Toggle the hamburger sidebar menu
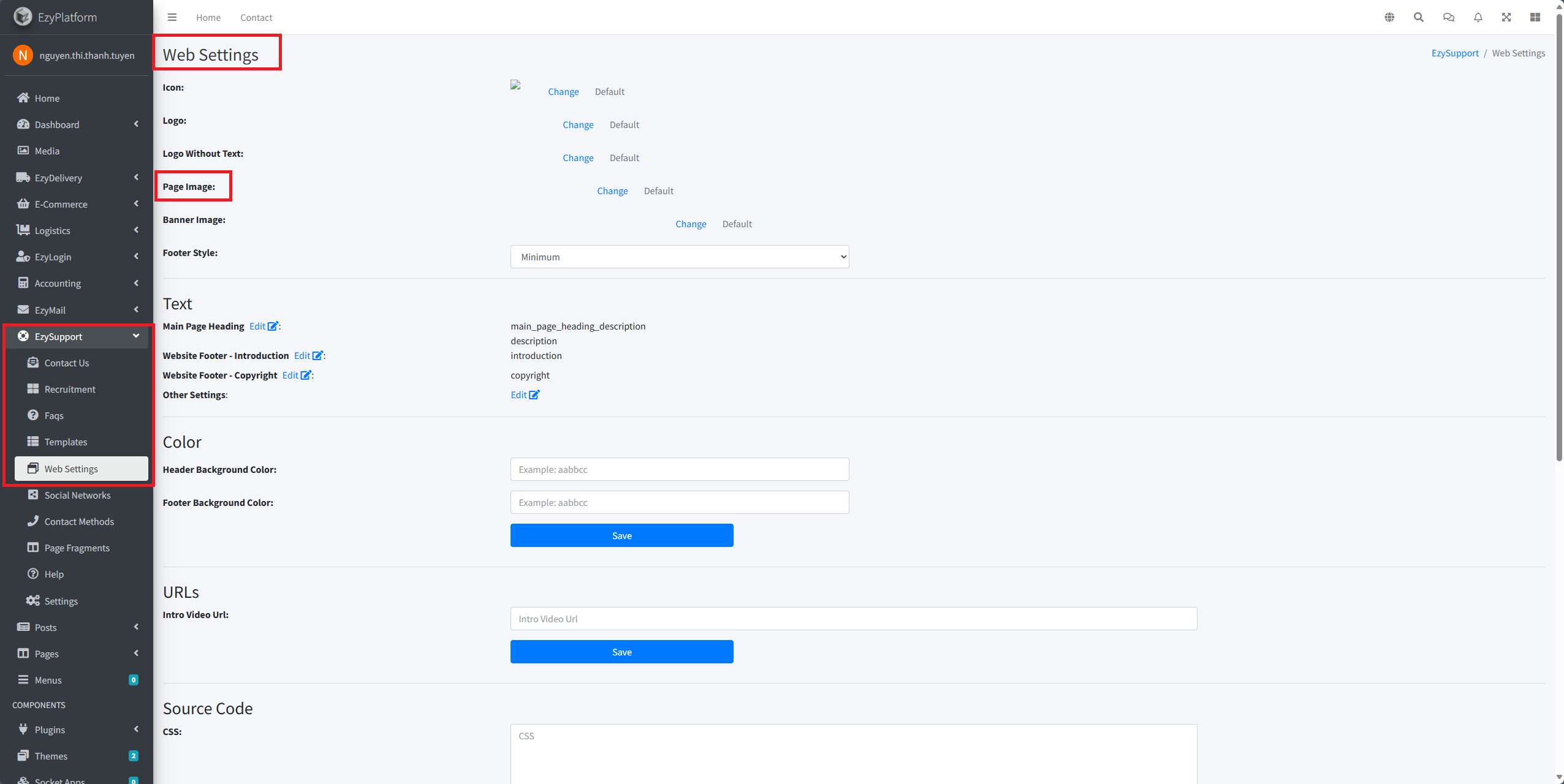The width and height of the screenshot is (1564, 784). (x=172, y=17)
